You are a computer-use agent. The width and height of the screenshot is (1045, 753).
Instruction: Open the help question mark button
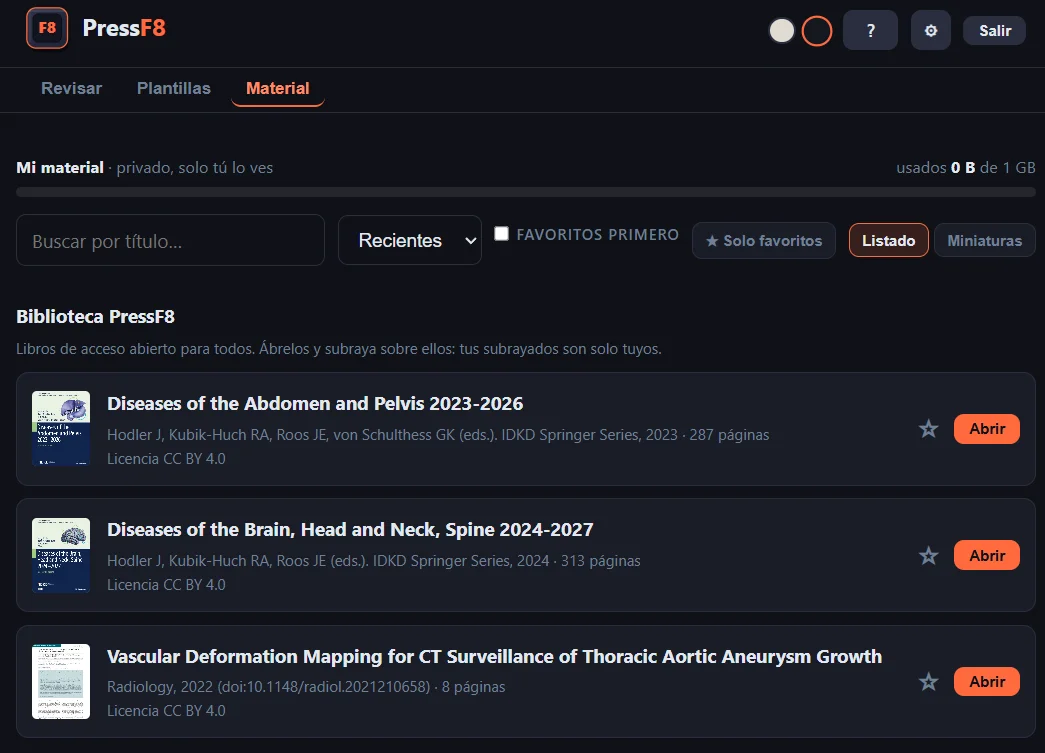pyautogui.click(x=870, y=30)
